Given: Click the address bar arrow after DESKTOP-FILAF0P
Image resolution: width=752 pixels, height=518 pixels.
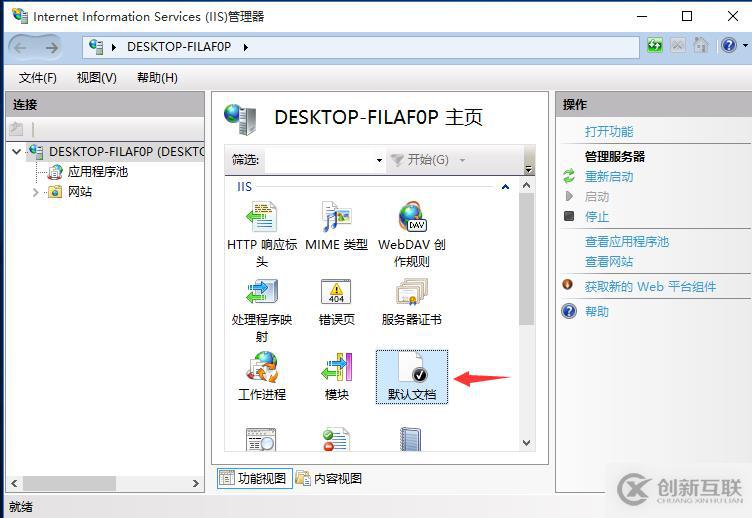Looking at the screenshot, I should (x=246, y=47).
